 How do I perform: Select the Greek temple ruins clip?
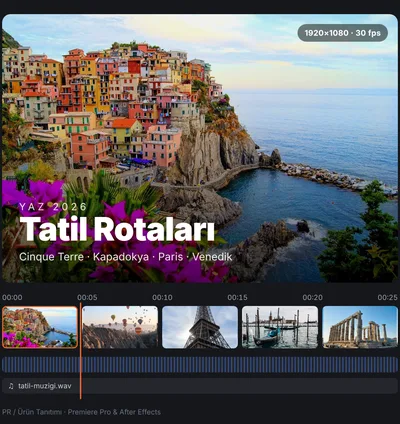pyautogui.click(x=360, y=327)
